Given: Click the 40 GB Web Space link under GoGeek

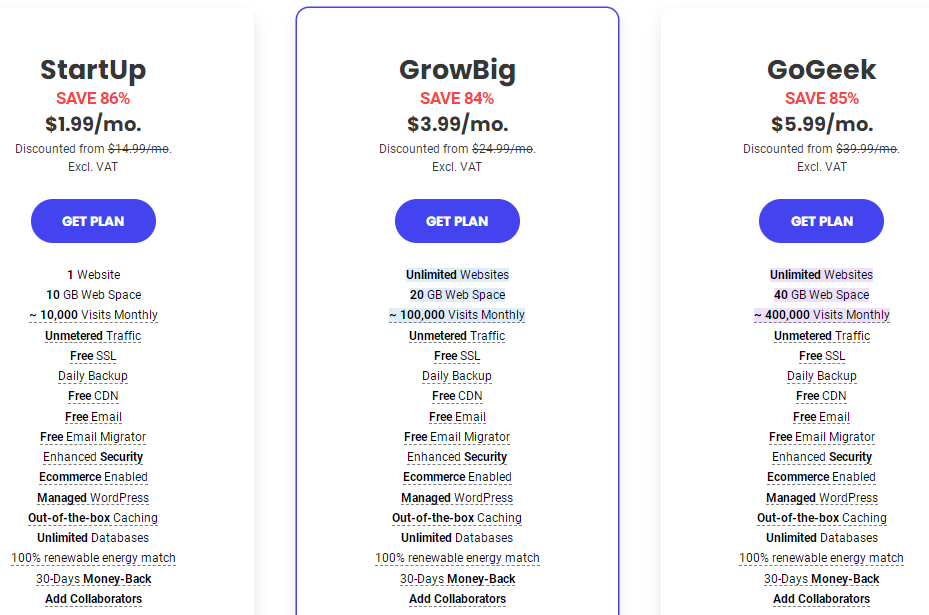Looking at the screenshot, I should coord(821,294).
